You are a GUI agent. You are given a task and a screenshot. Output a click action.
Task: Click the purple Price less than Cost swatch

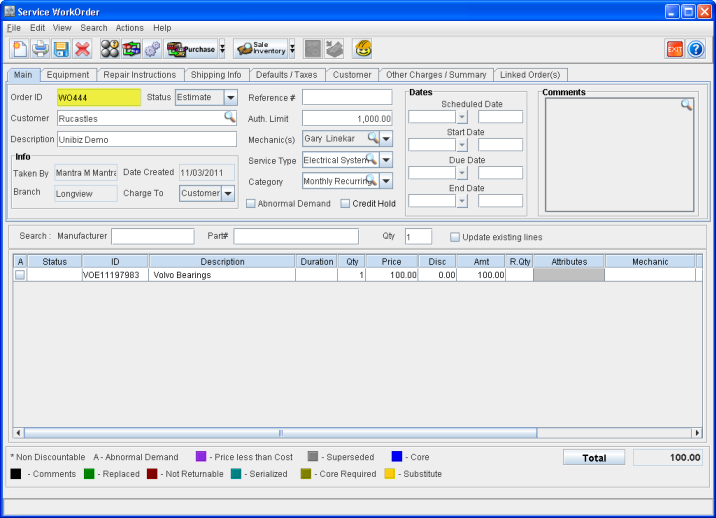[201, 456]
